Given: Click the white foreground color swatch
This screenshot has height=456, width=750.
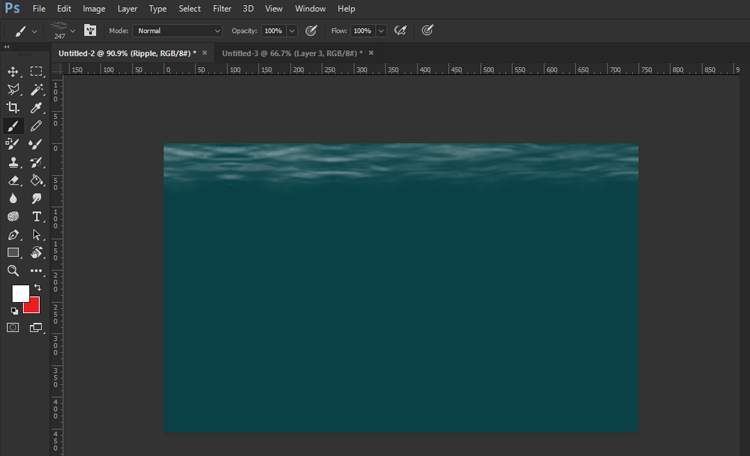Looking at the screenshot, I should point(19,293).
